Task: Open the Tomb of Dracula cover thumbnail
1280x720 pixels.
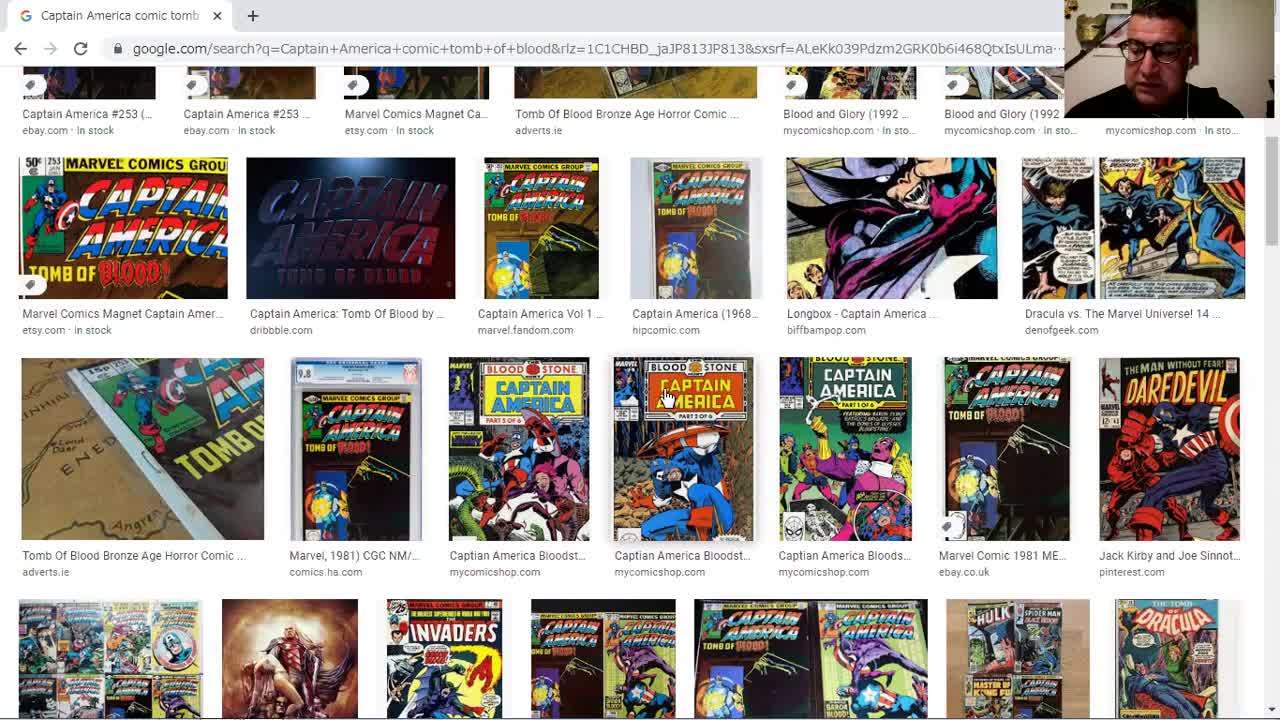Action: click(x=1168, y=658)
